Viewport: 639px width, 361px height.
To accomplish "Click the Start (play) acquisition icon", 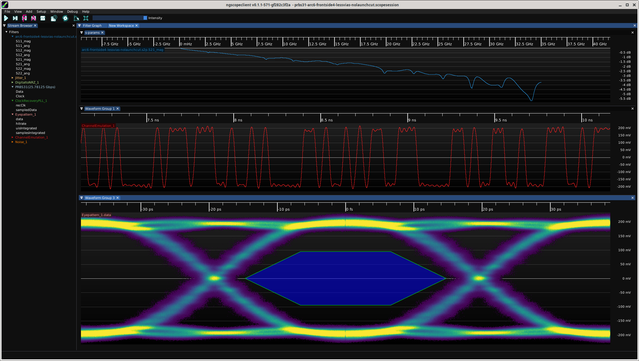I will pyautogui.click(x=6, y=18).
